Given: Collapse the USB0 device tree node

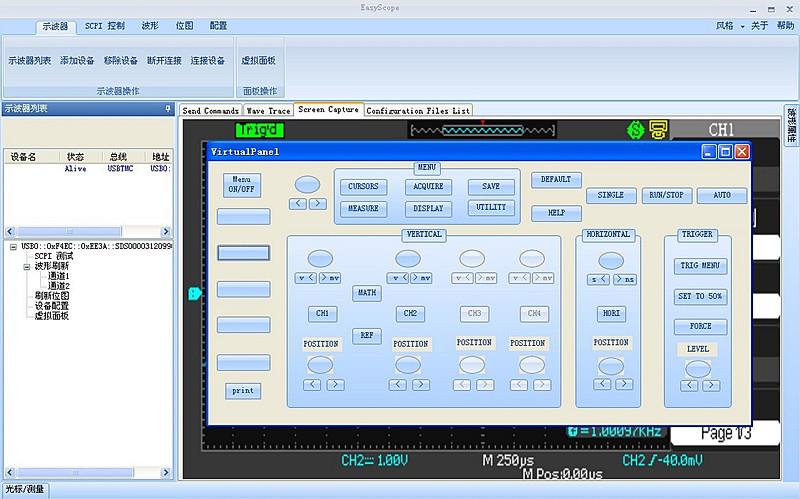Looking at the screenshot, I should [11, 246].
